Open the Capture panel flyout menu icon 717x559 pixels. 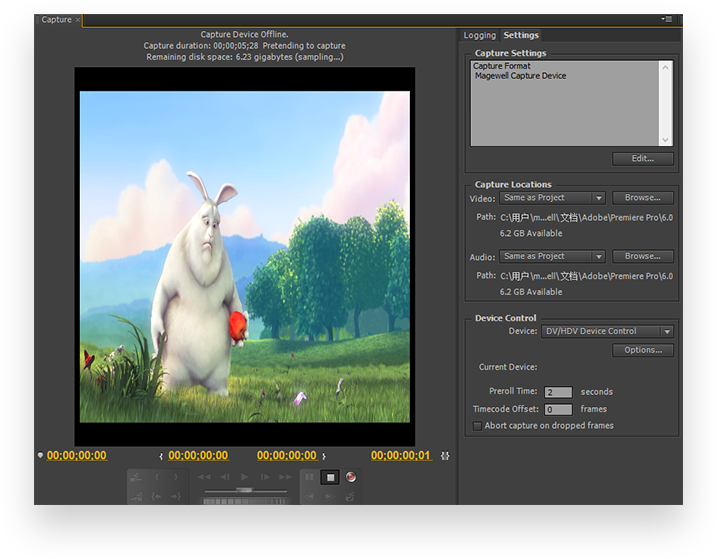pos(667,19)
